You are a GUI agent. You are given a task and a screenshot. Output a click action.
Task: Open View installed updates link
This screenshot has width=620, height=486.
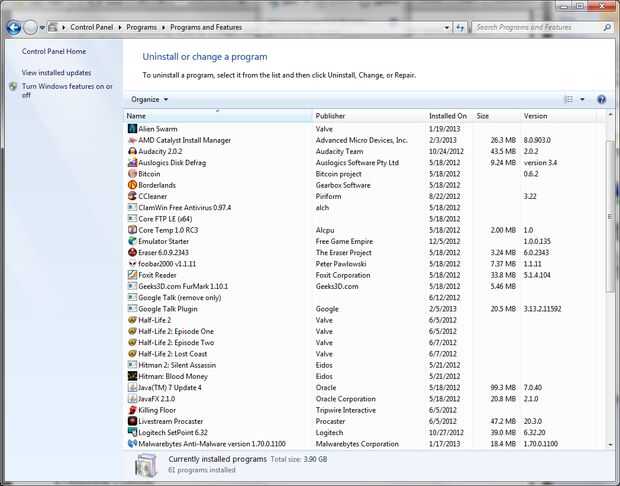[x=57, y=73]
